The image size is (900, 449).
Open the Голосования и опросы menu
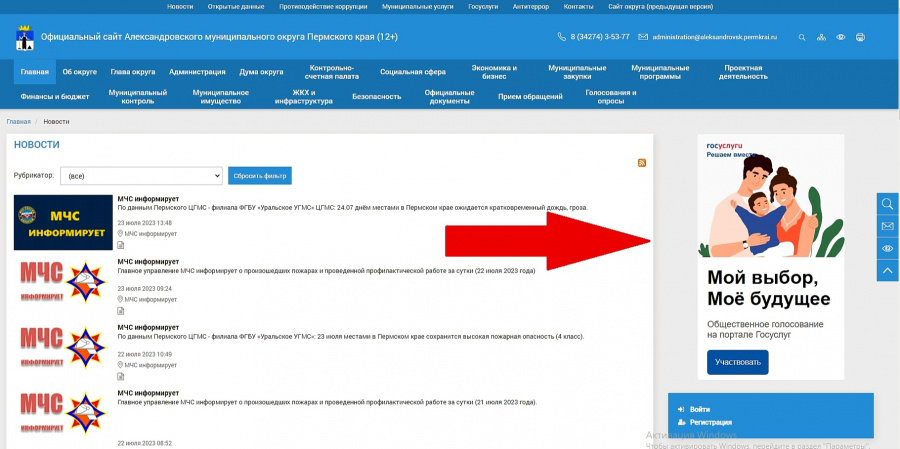[611, 96]
